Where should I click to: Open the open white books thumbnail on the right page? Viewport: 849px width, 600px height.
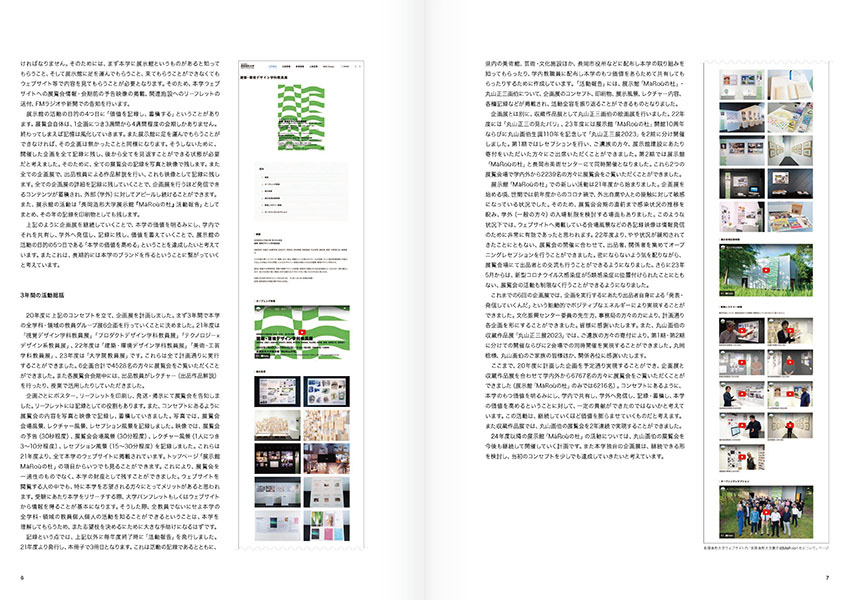click(x=790, y=84)
